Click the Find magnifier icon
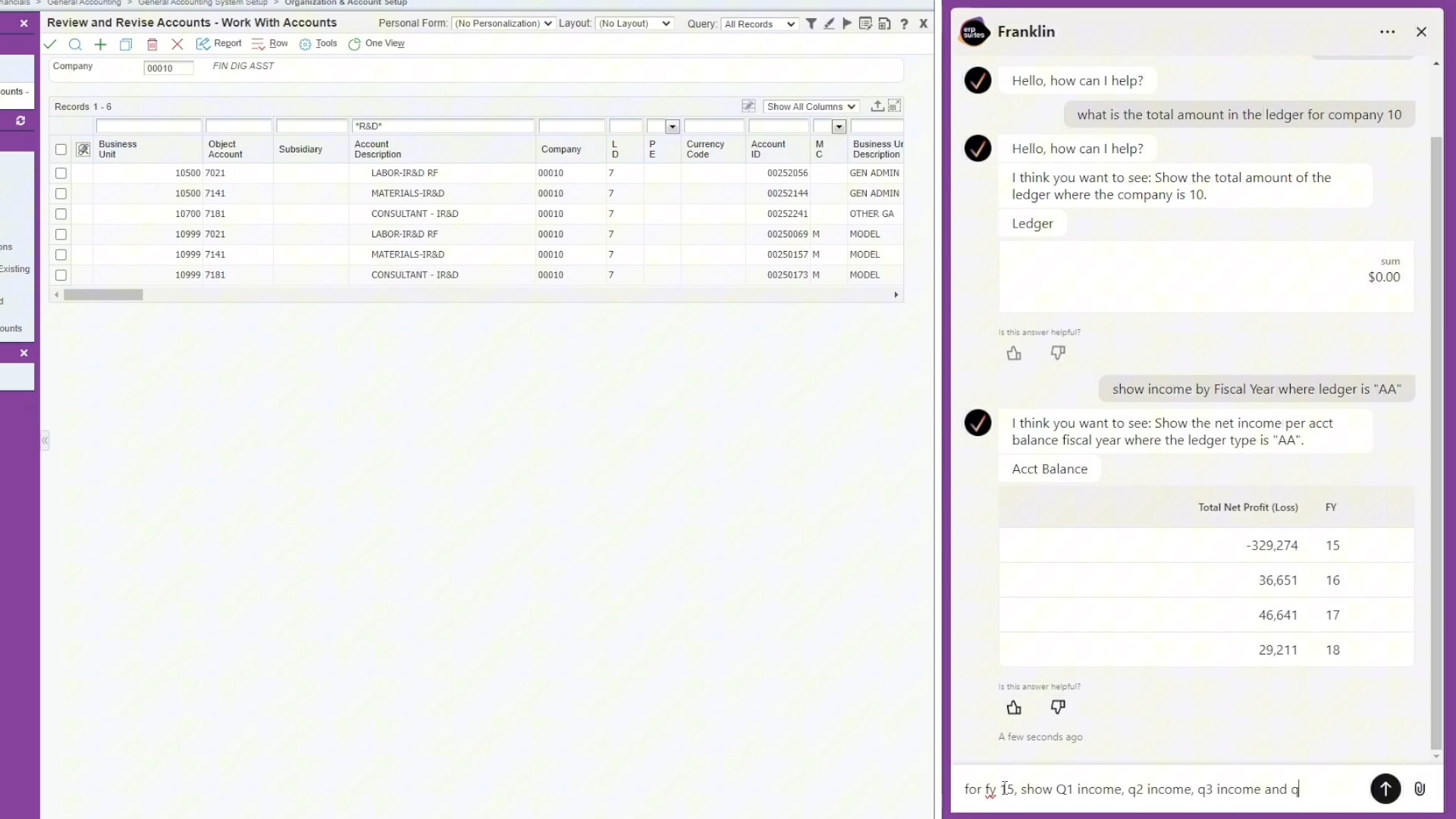The width and height of the screenshot is (1456, 819). pyautogui.click(x=75, y=44)
